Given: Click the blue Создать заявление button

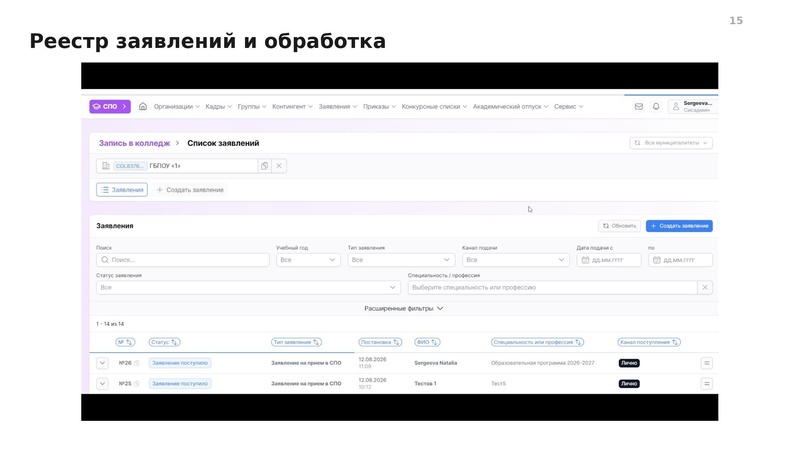Looking at the screenshot, I should tap(679, 226).
